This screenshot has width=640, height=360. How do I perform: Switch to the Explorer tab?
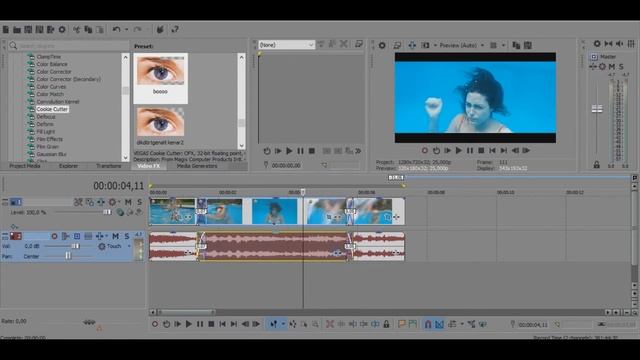[x=68, y=166]
